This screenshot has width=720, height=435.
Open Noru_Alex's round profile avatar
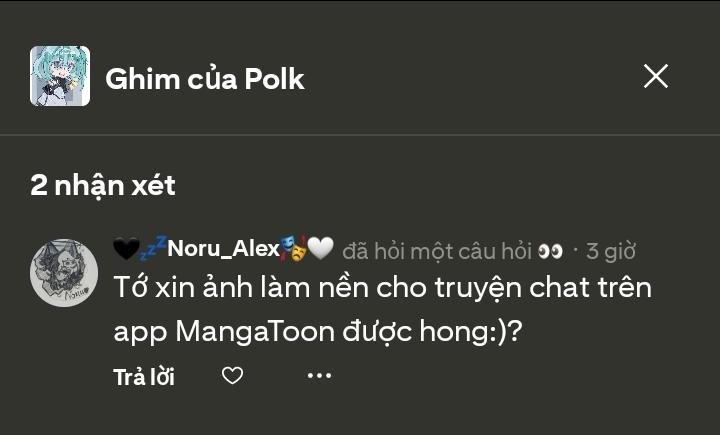click(65, 272)
